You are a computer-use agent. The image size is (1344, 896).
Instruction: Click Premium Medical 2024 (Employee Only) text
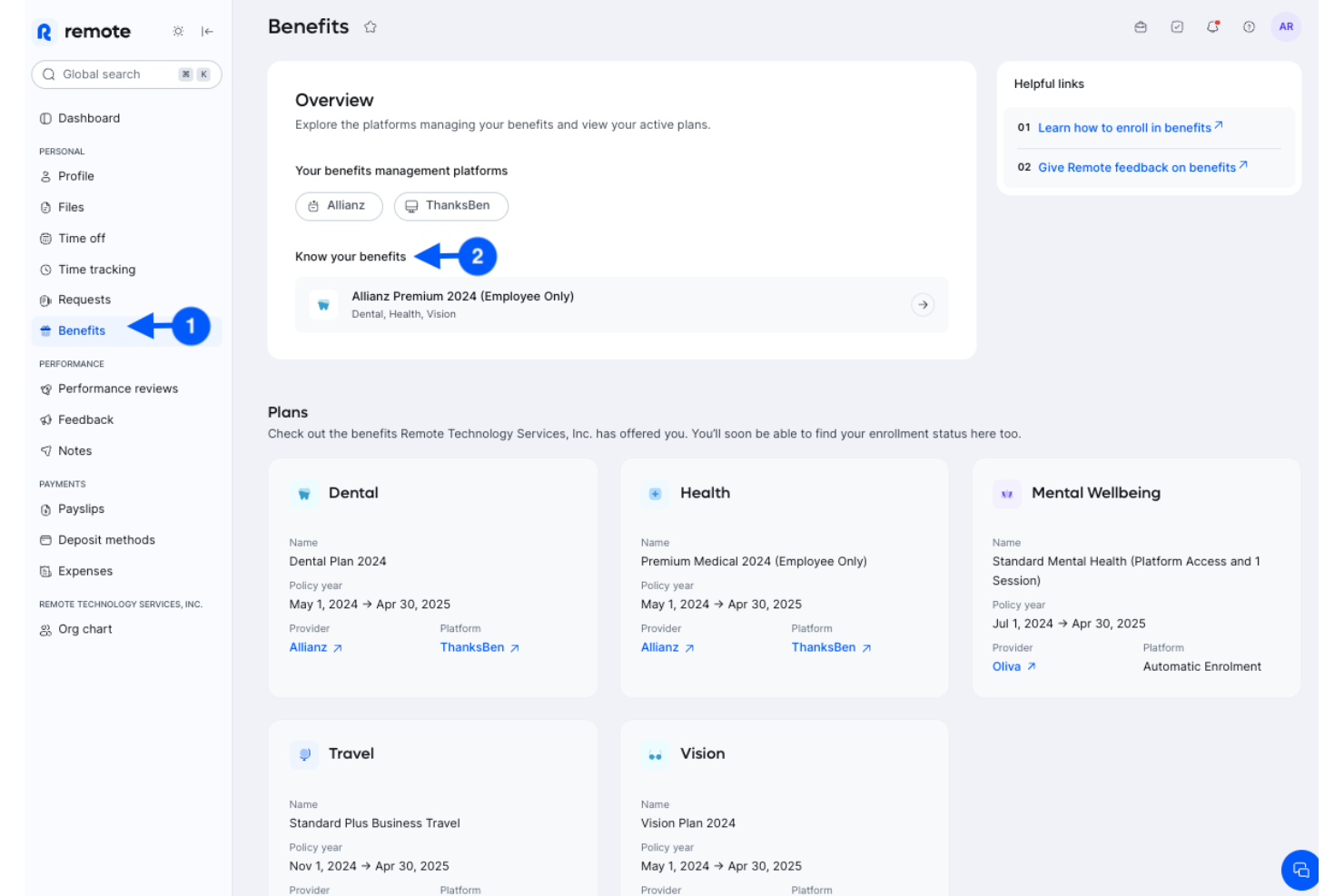[754, 561]
